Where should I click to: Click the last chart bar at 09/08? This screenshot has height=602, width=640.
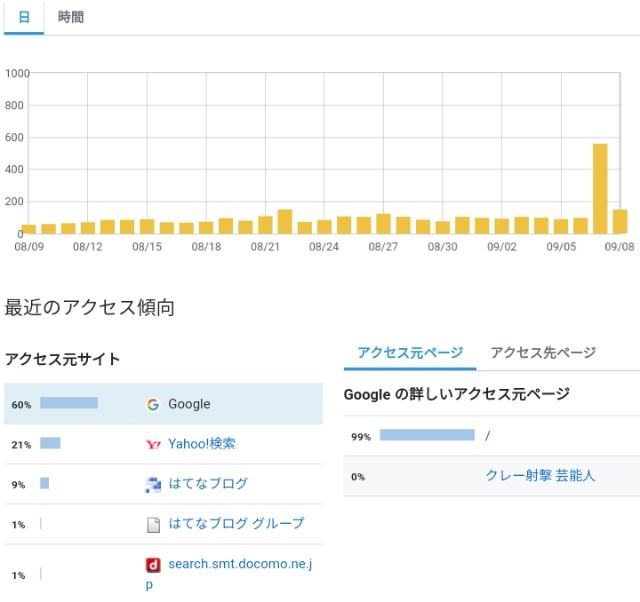620,222
